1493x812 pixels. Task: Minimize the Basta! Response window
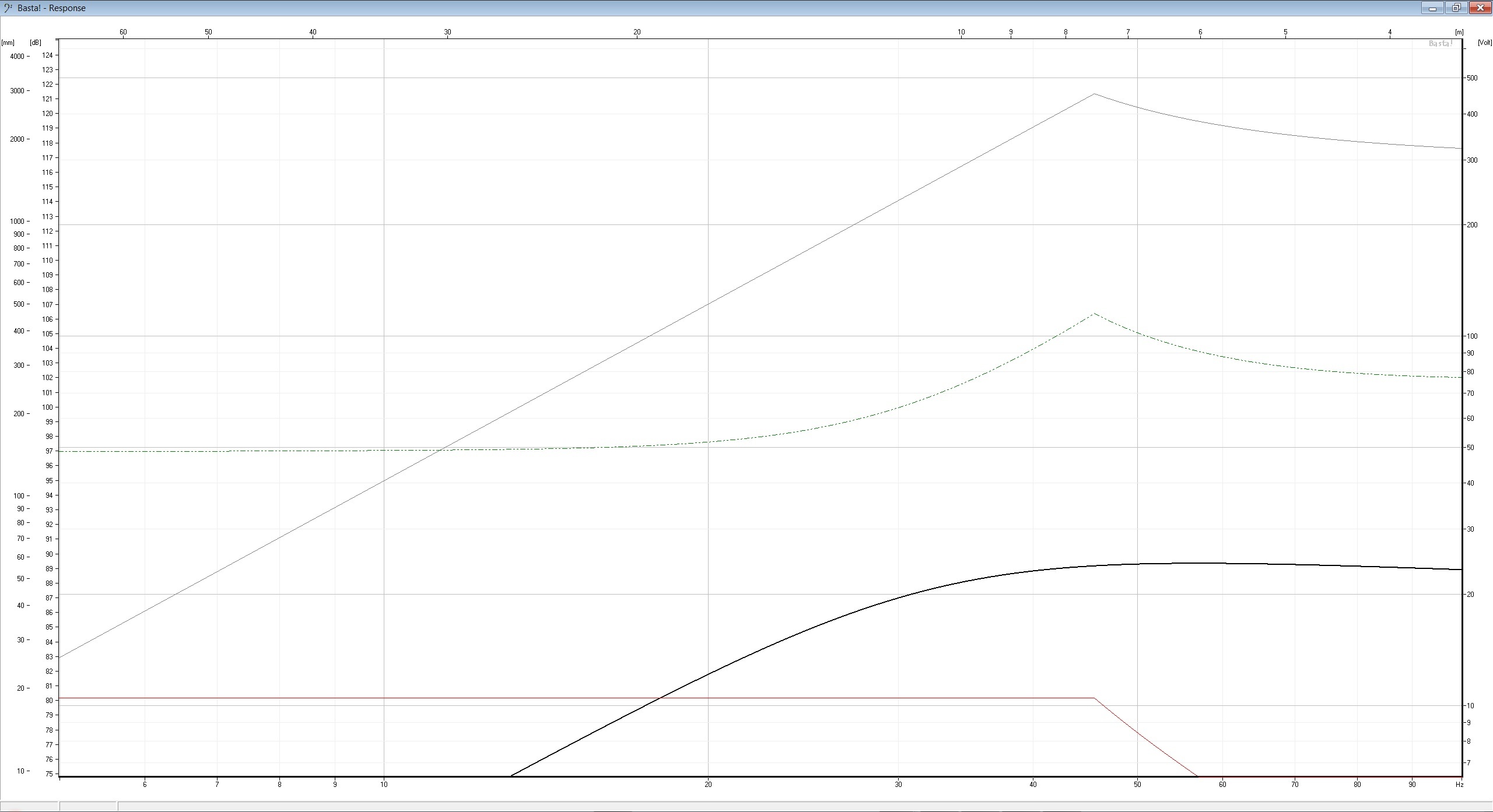(1432, 8)
